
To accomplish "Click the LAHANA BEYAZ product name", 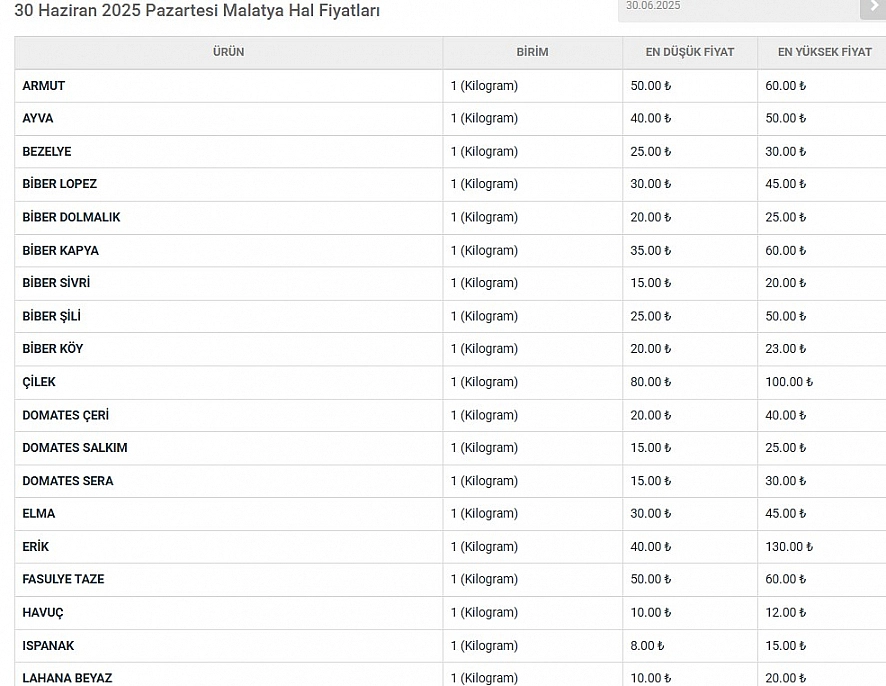I will point(67,678).
